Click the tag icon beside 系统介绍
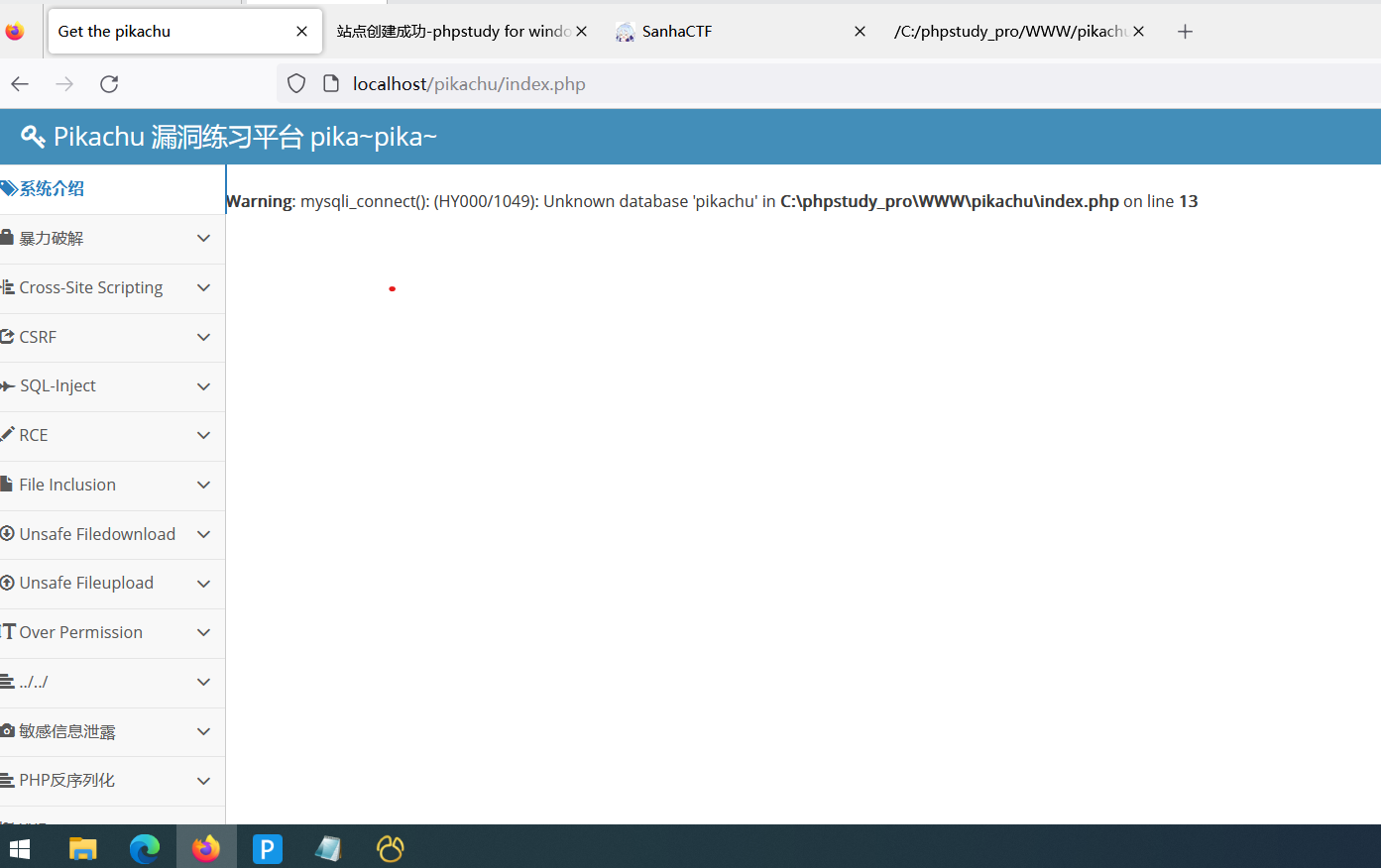 click(9, 188)
